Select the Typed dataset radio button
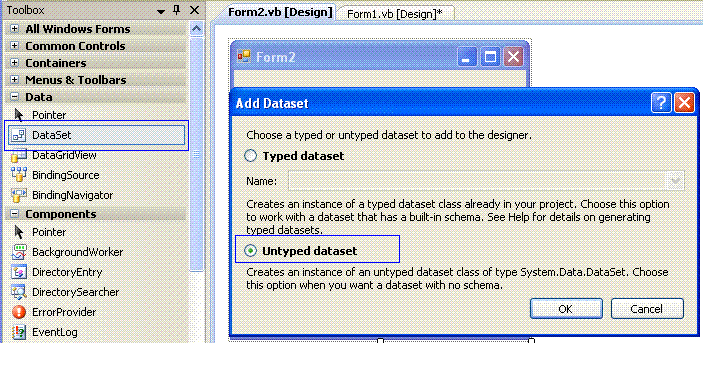Screen dimensions: 703x373 250,156
